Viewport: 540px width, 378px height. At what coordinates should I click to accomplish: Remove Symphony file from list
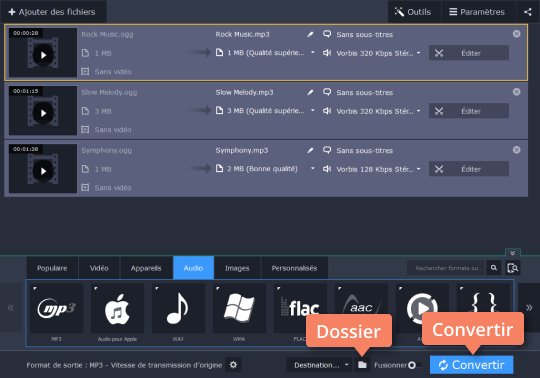coord(517,150)
